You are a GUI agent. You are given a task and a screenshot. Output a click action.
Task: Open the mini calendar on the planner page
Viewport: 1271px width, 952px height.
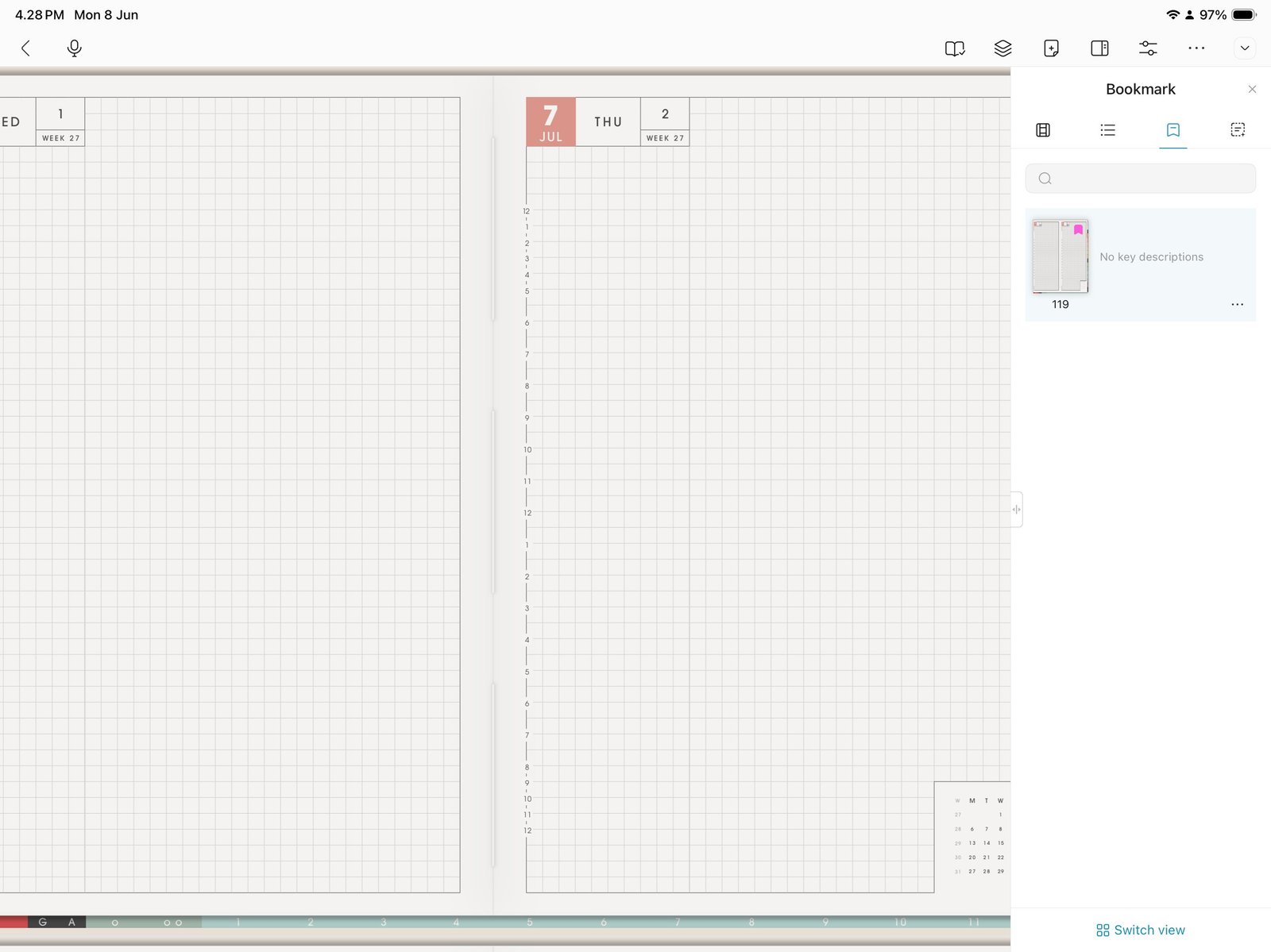[x=972, y=836]
